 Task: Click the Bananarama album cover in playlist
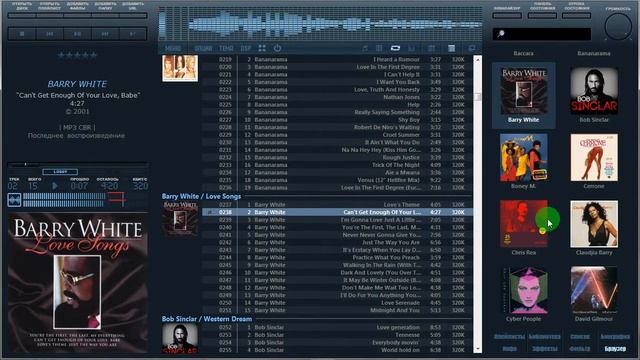point(180,68)
